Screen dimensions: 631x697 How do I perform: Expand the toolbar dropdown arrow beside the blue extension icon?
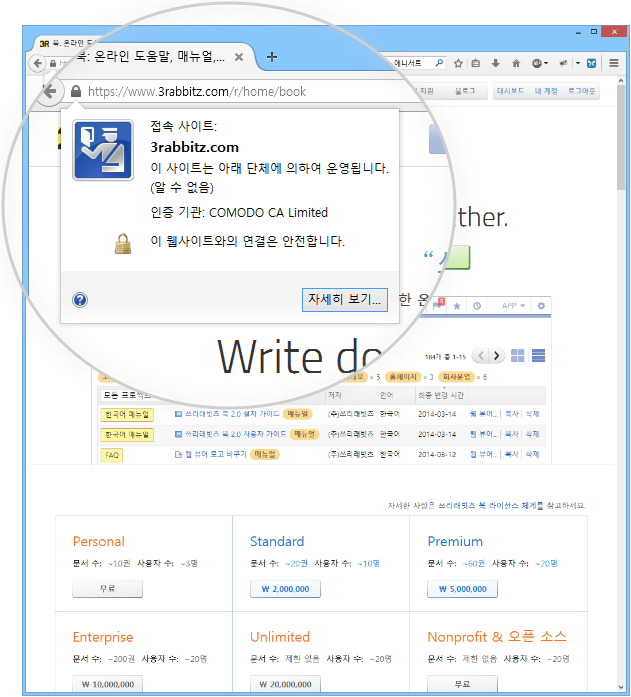point(578,63)
